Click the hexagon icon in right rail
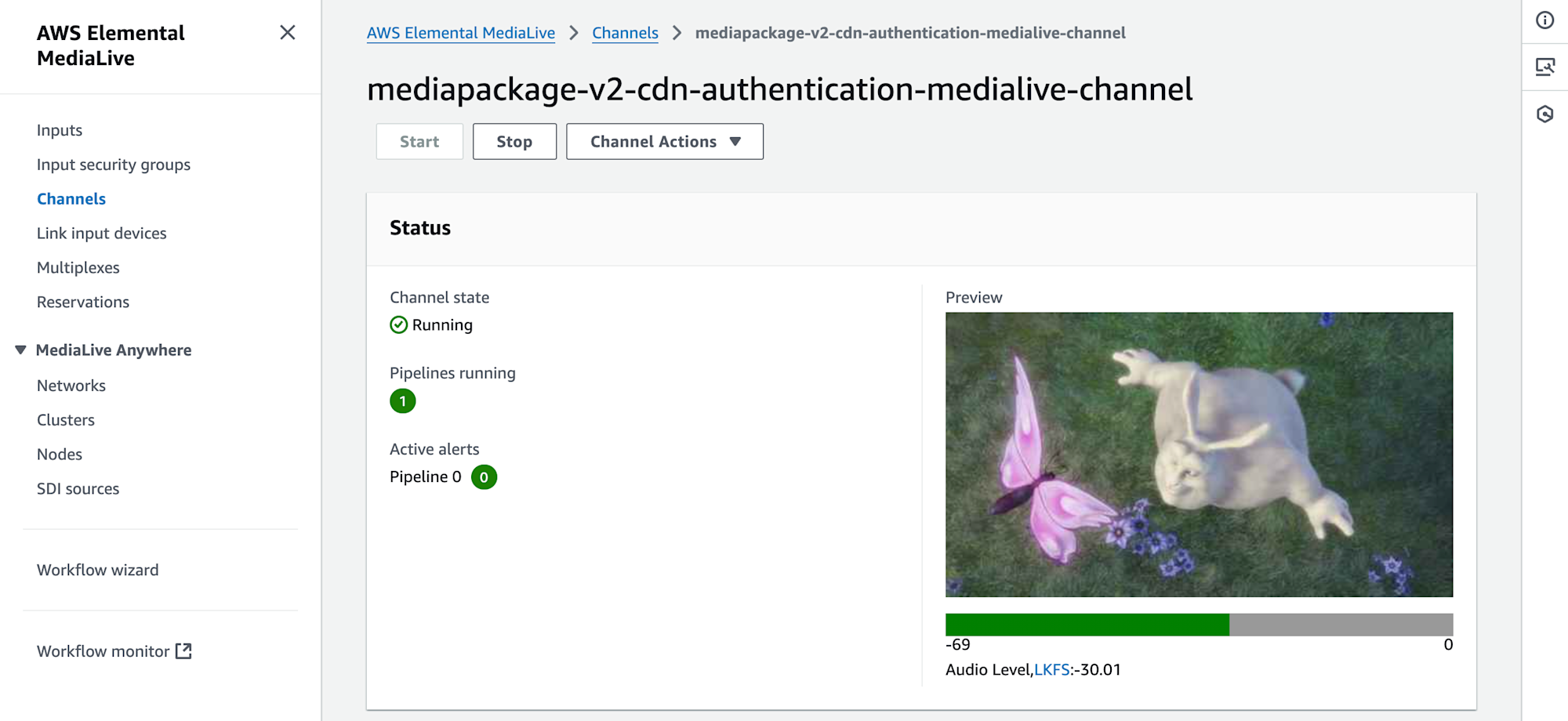This screenshot has height=721, width=1568. pyautogui.click(x=1544, y=114)
